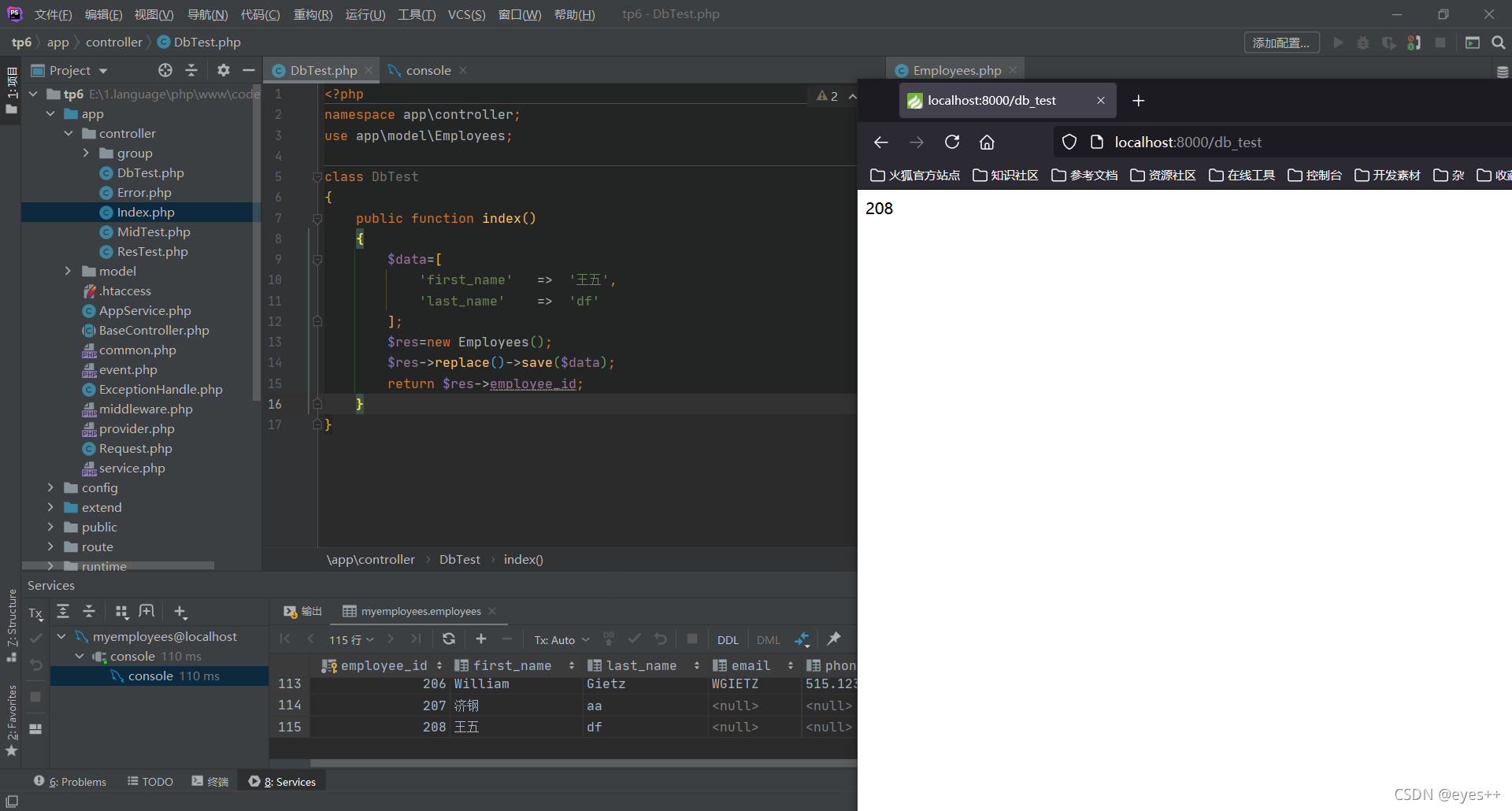This screenshot has width=1512, height=811.
Task: Click the controller breadcrumb in navigation bar
Action: tap(114, 42)
